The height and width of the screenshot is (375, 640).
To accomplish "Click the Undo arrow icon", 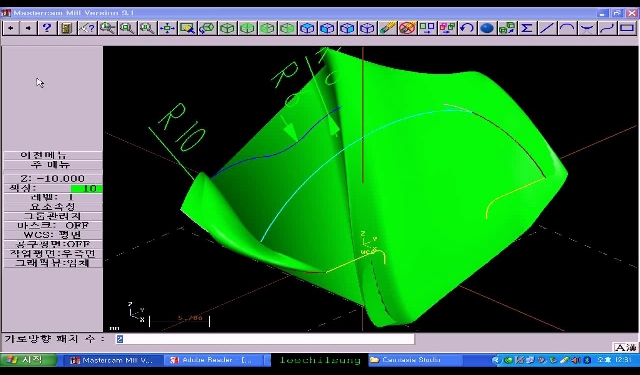I will pos(467,28).
